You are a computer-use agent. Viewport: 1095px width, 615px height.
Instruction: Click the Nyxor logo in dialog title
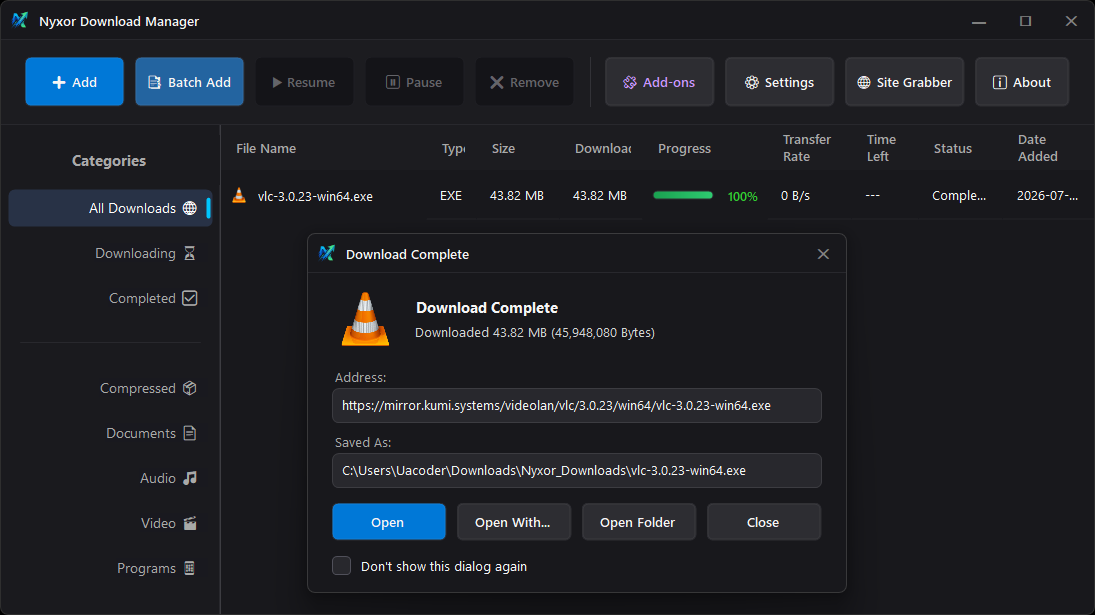(327, 253)
